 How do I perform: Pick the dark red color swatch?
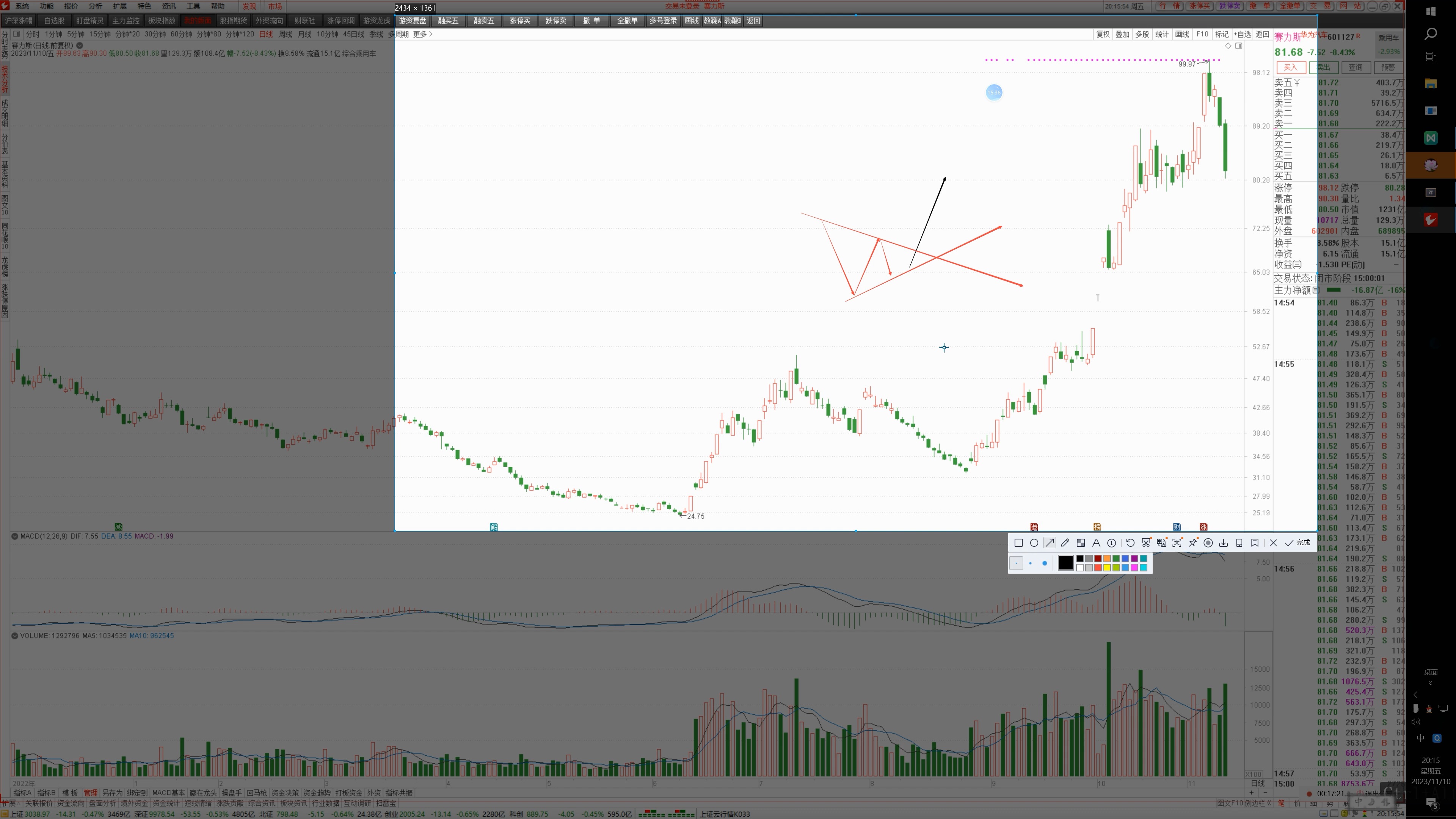pos(1098,559)
